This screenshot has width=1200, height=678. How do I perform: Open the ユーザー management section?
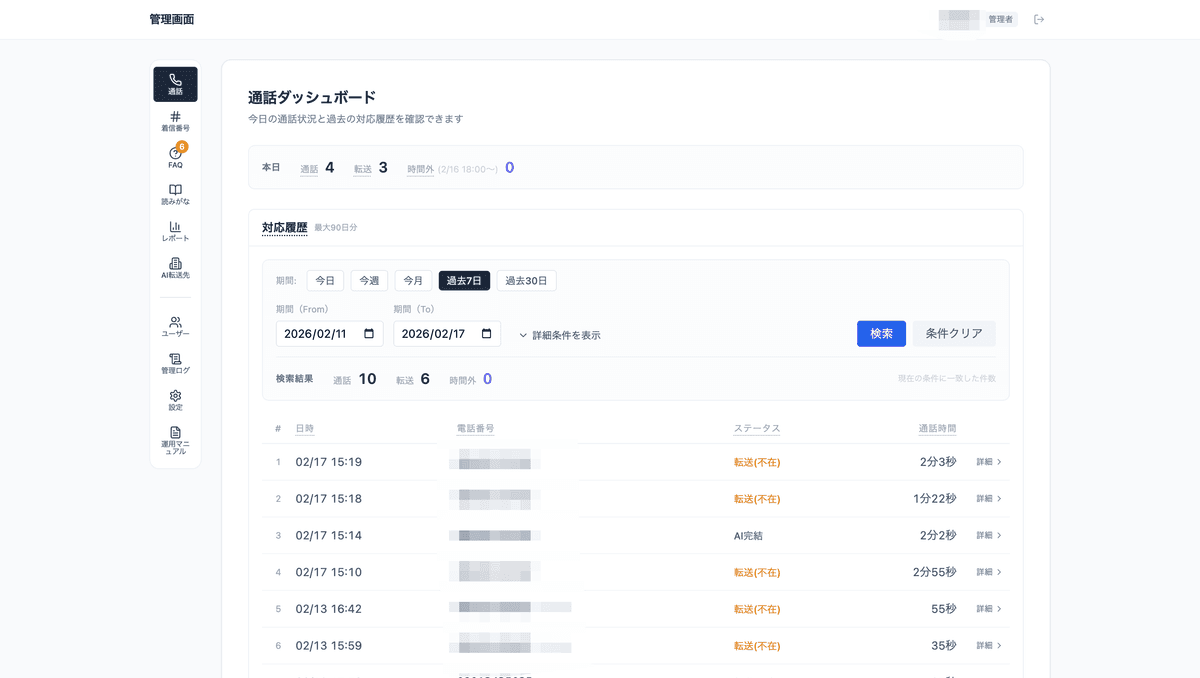[175, 325]
